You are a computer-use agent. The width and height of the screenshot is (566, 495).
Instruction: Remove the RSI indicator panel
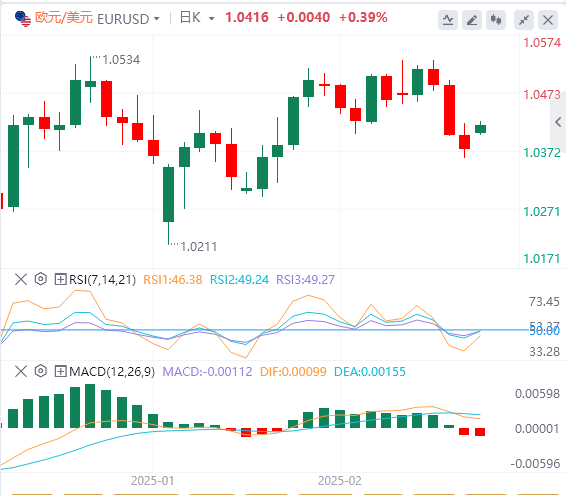point(21,279)
